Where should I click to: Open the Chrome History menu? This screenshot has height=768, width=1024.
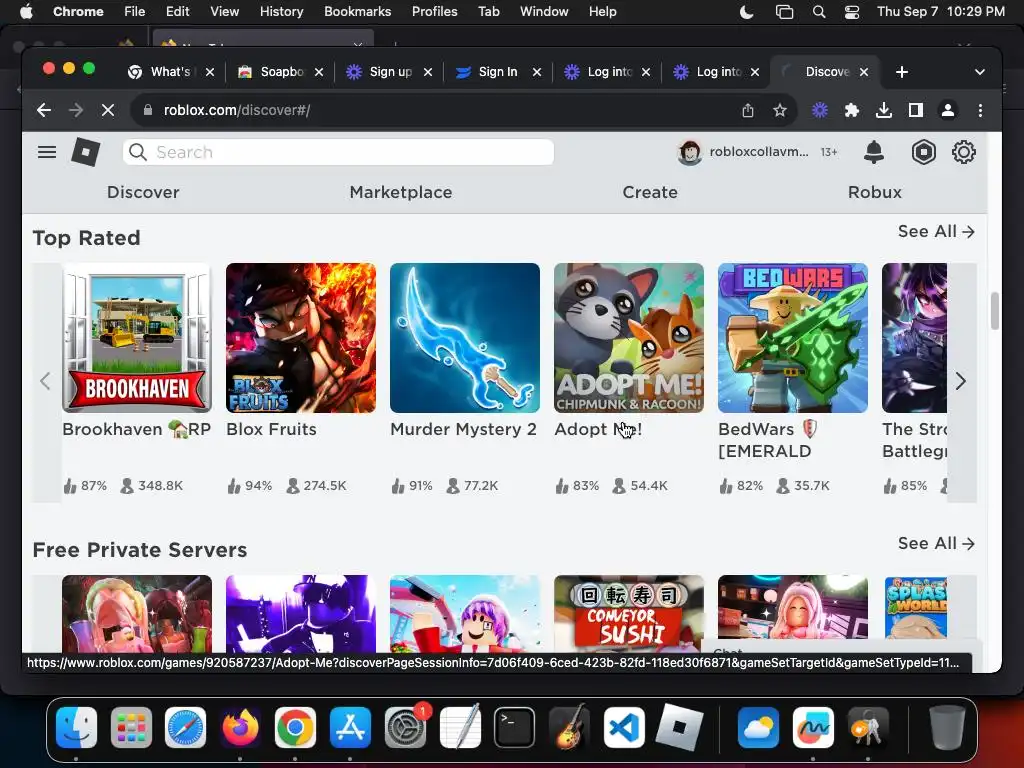point(281,12)
